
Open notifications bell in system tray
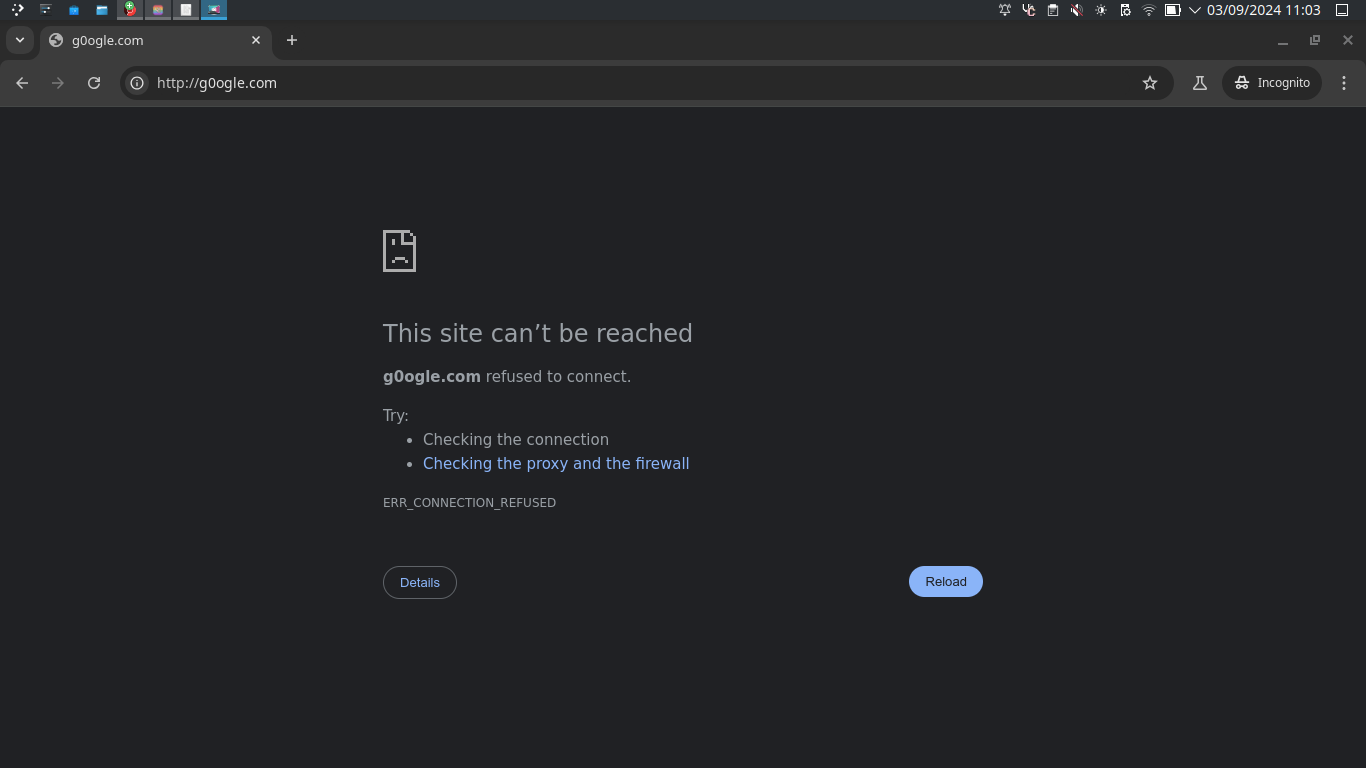(x=1005, y=10)
